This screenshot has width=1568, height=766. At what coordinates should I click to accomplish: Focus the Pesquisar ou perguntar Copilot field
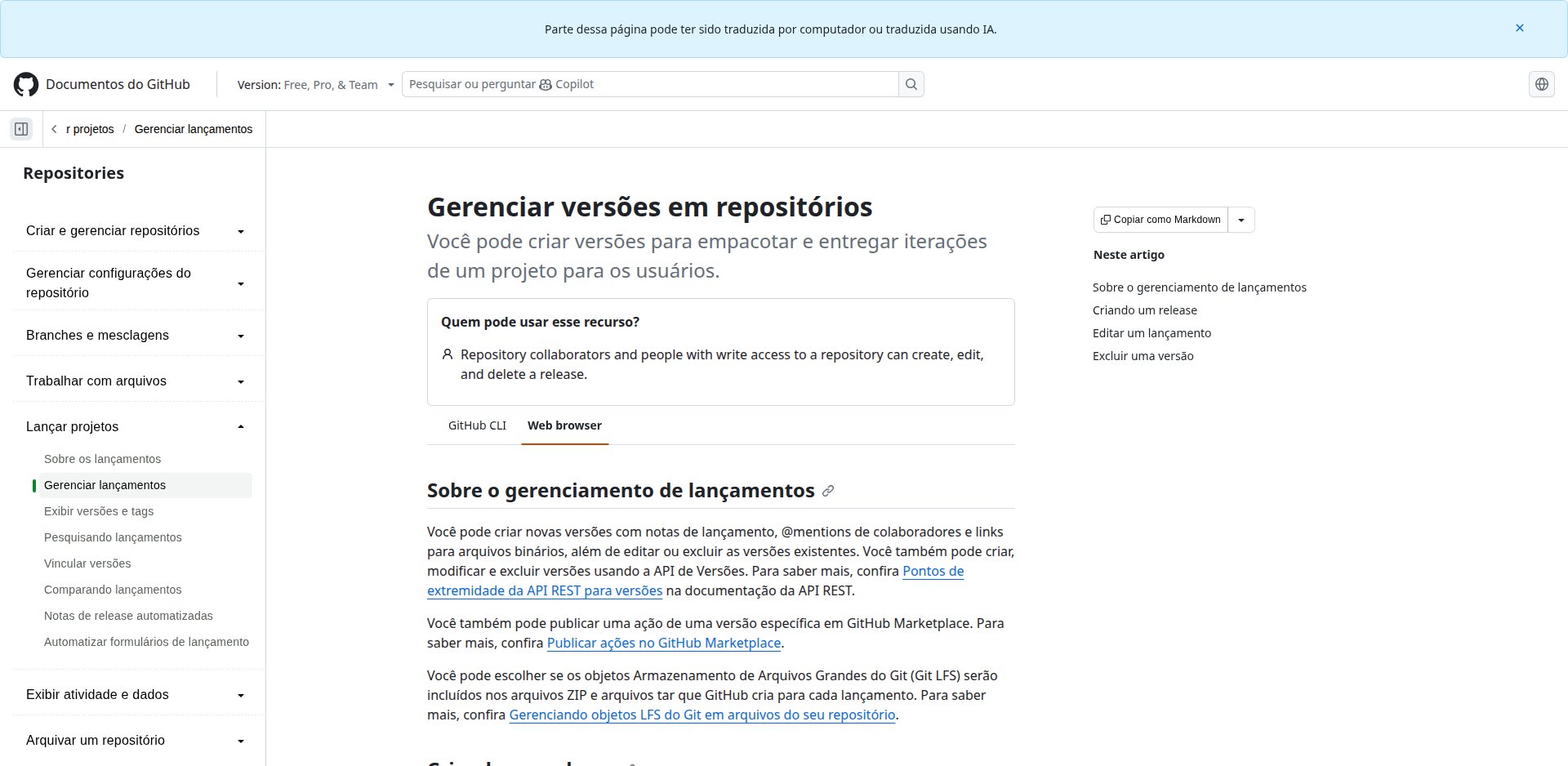(650, 84)
